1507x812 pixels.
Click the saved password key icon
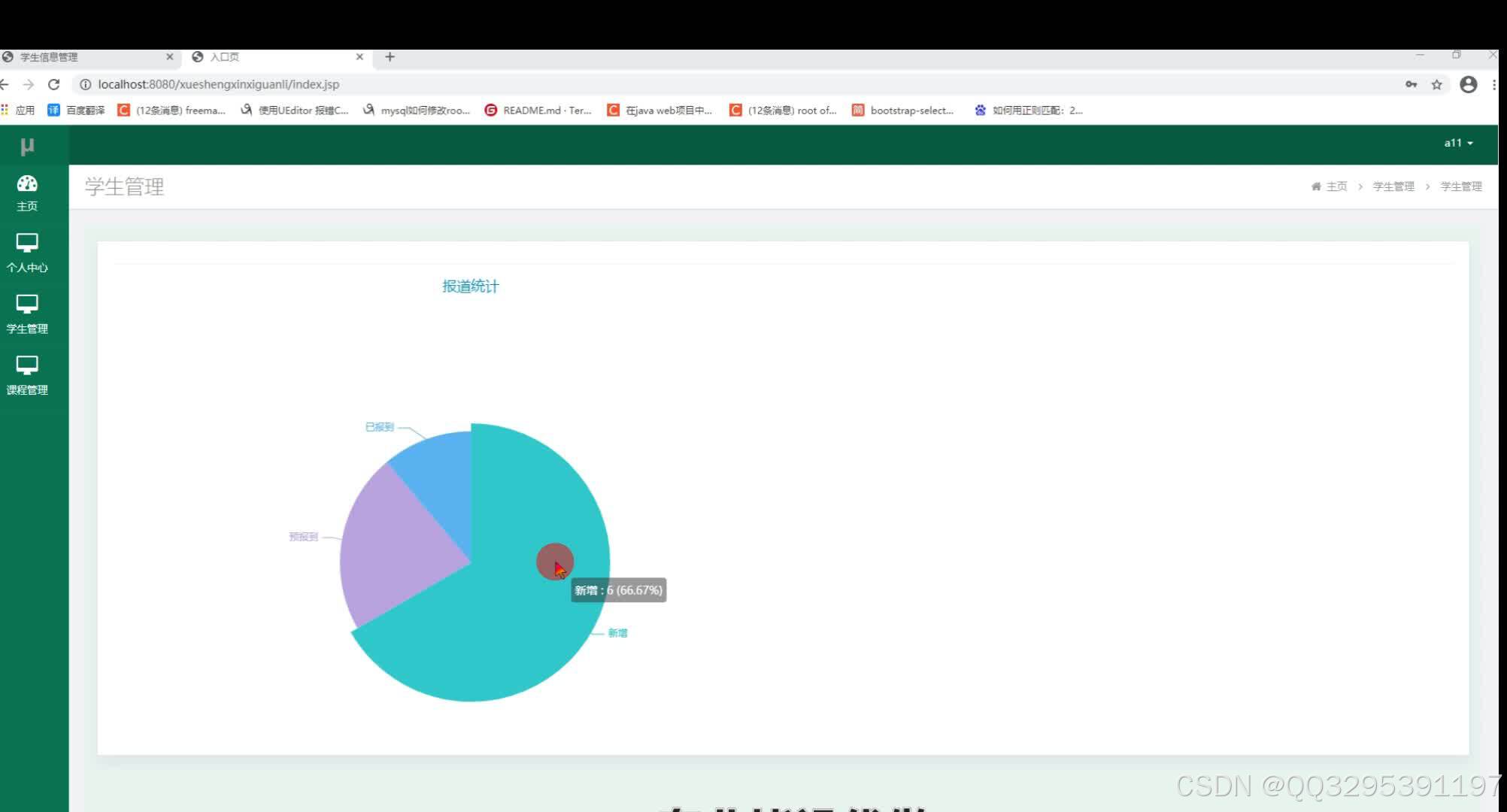pos(1411,84)
